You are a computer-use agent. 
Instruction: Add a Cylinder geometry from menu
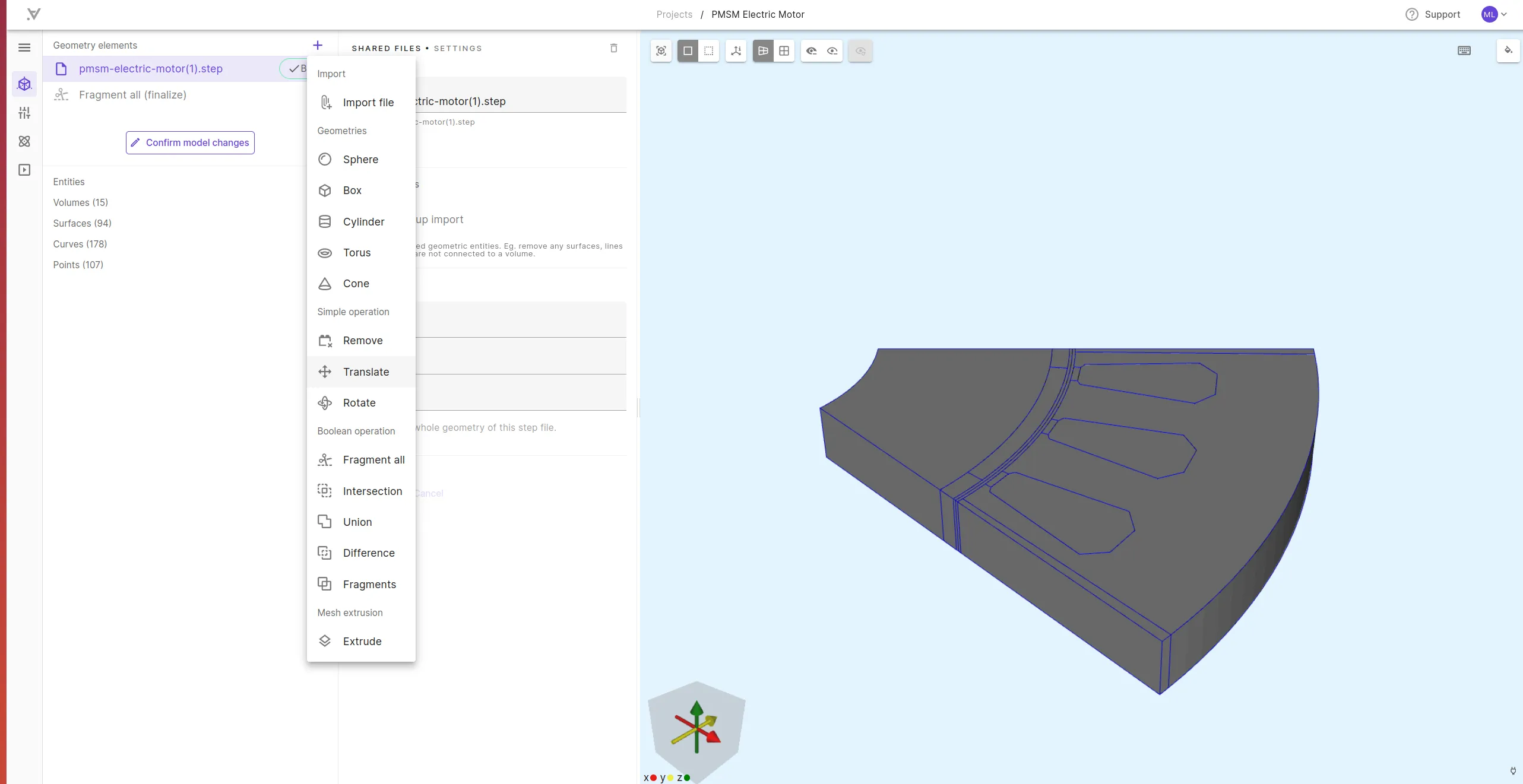[x=361, y=222]
